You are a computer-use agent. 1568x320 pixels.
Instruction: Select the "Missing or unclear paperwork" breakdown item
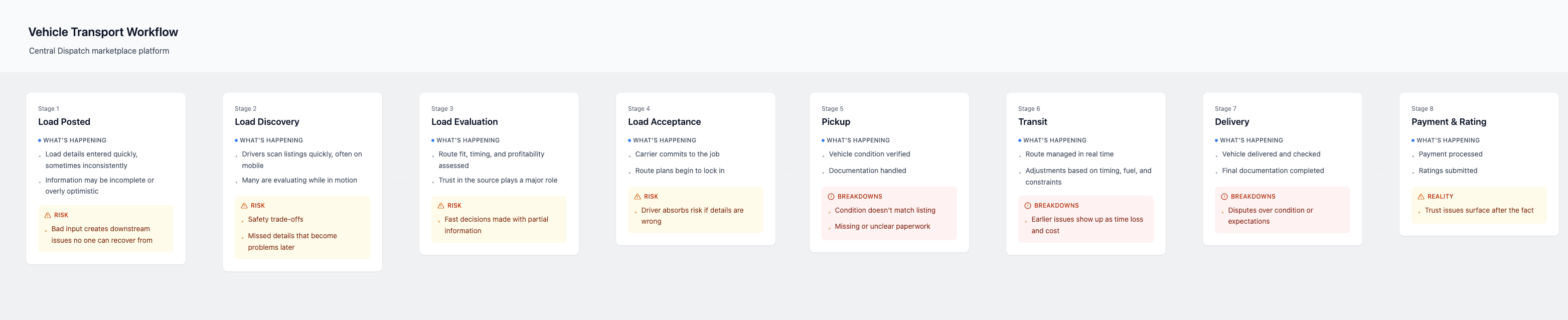[882, 226]
